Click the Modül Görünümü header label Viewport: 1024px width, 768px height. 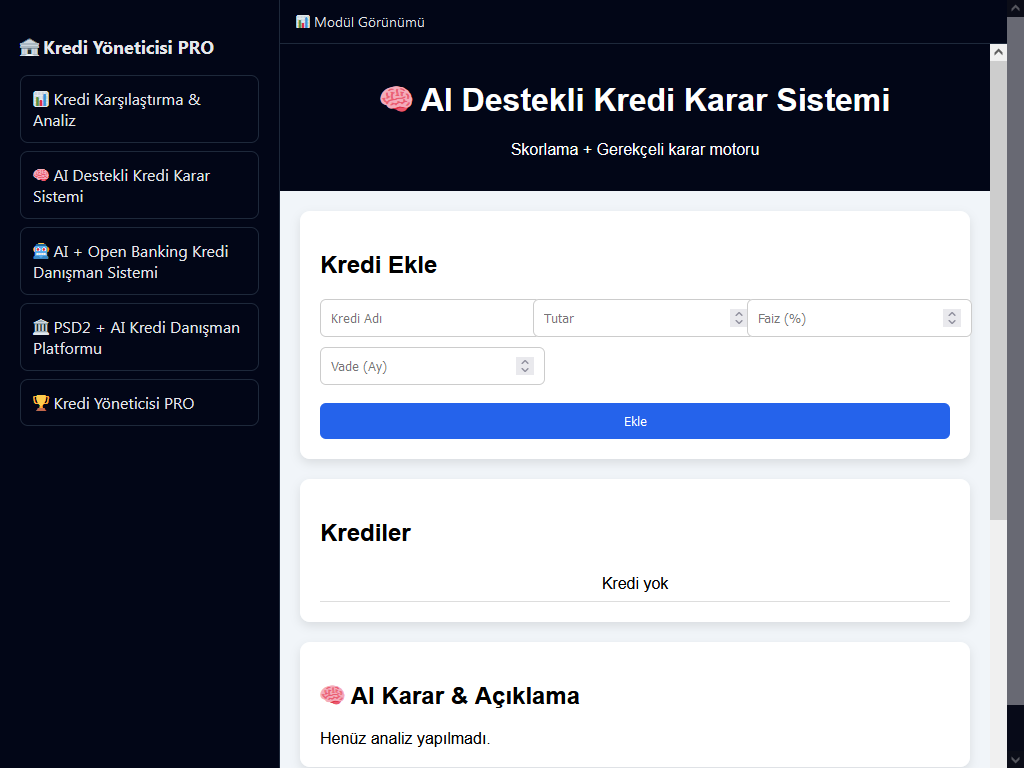pyautogui.click(x=369, y=22)
